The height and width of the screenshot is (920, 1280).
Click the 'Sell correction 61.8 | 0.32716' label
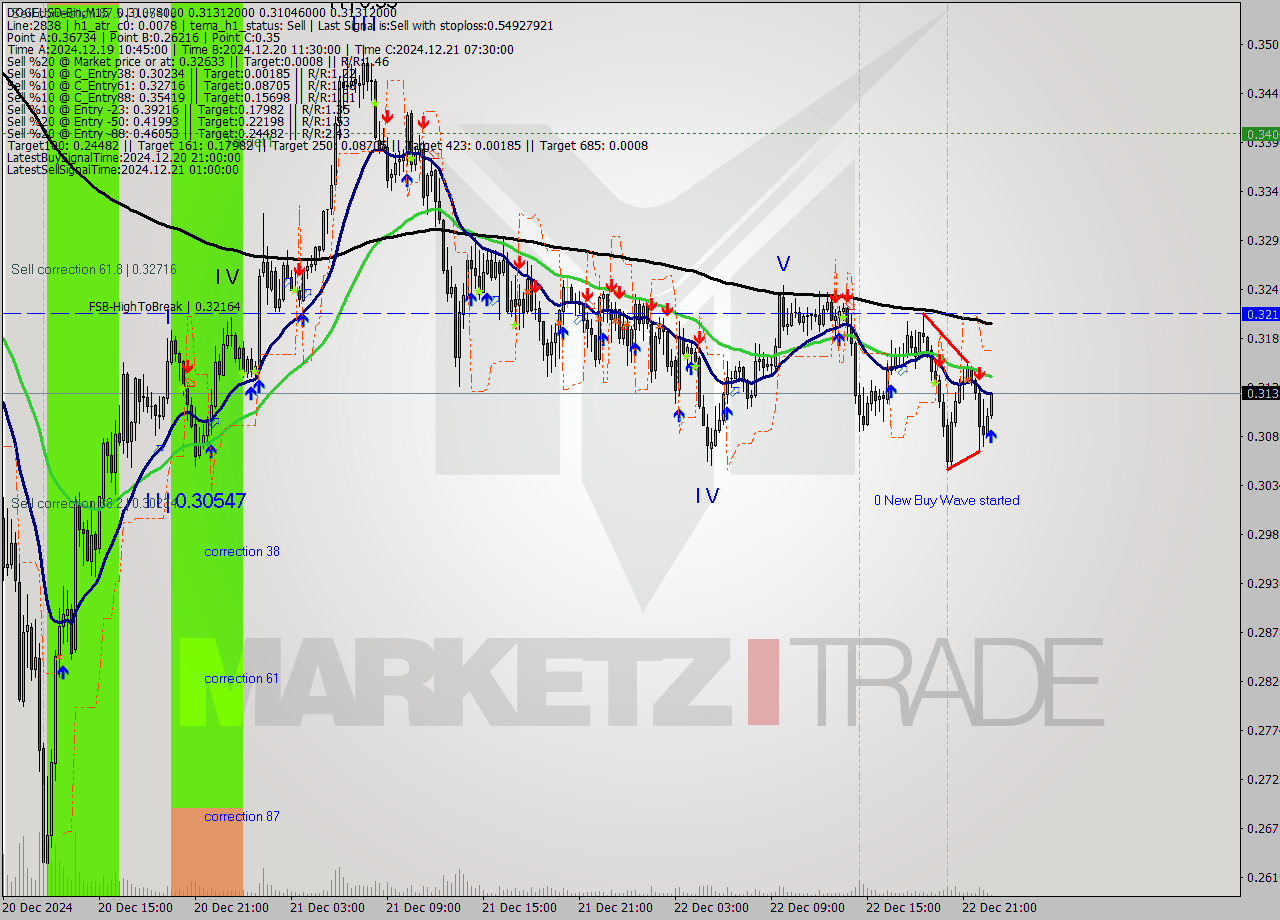(94, 269)
